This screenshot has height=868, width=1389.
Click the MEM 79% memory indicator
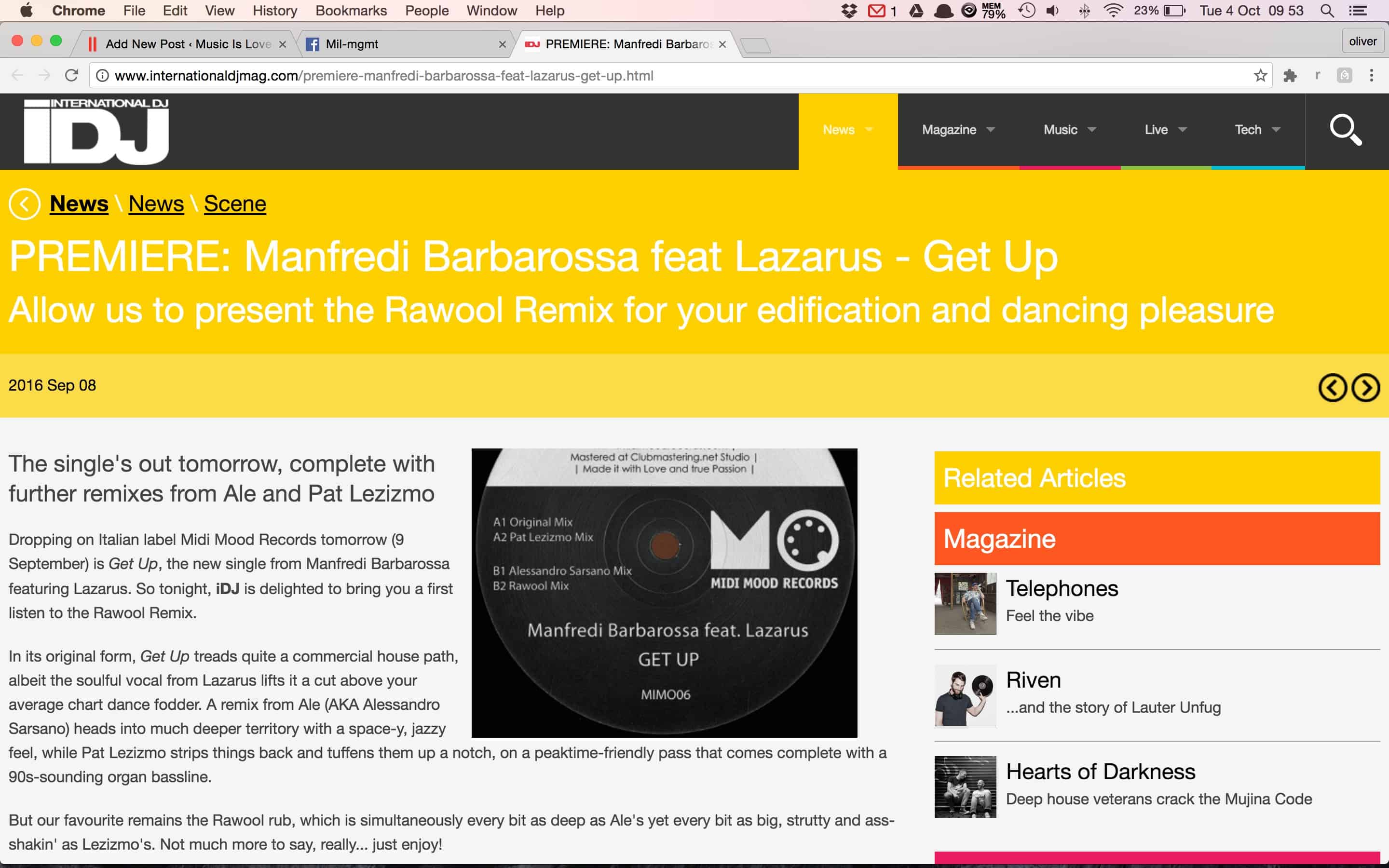pos(993,10)
